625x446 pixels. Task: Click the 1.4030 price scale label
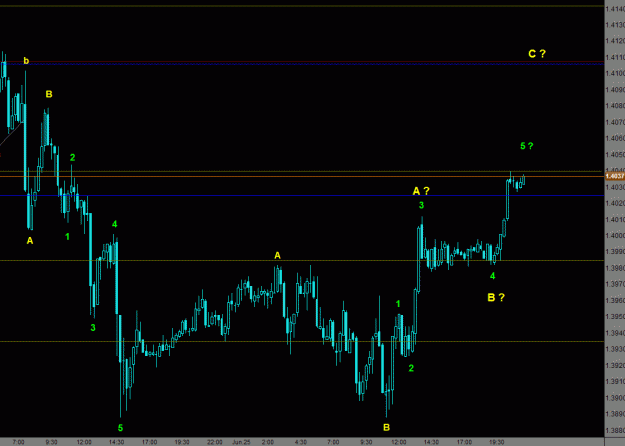pyautogui.click(x=615, y=187)
